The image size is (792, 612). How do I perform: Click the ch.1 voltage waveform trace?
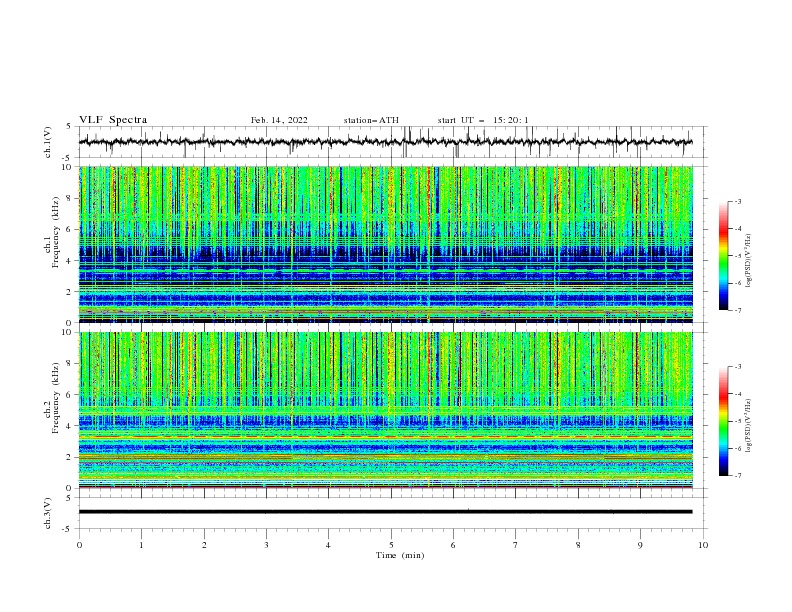pyautogui.click(x=386, y=142)
